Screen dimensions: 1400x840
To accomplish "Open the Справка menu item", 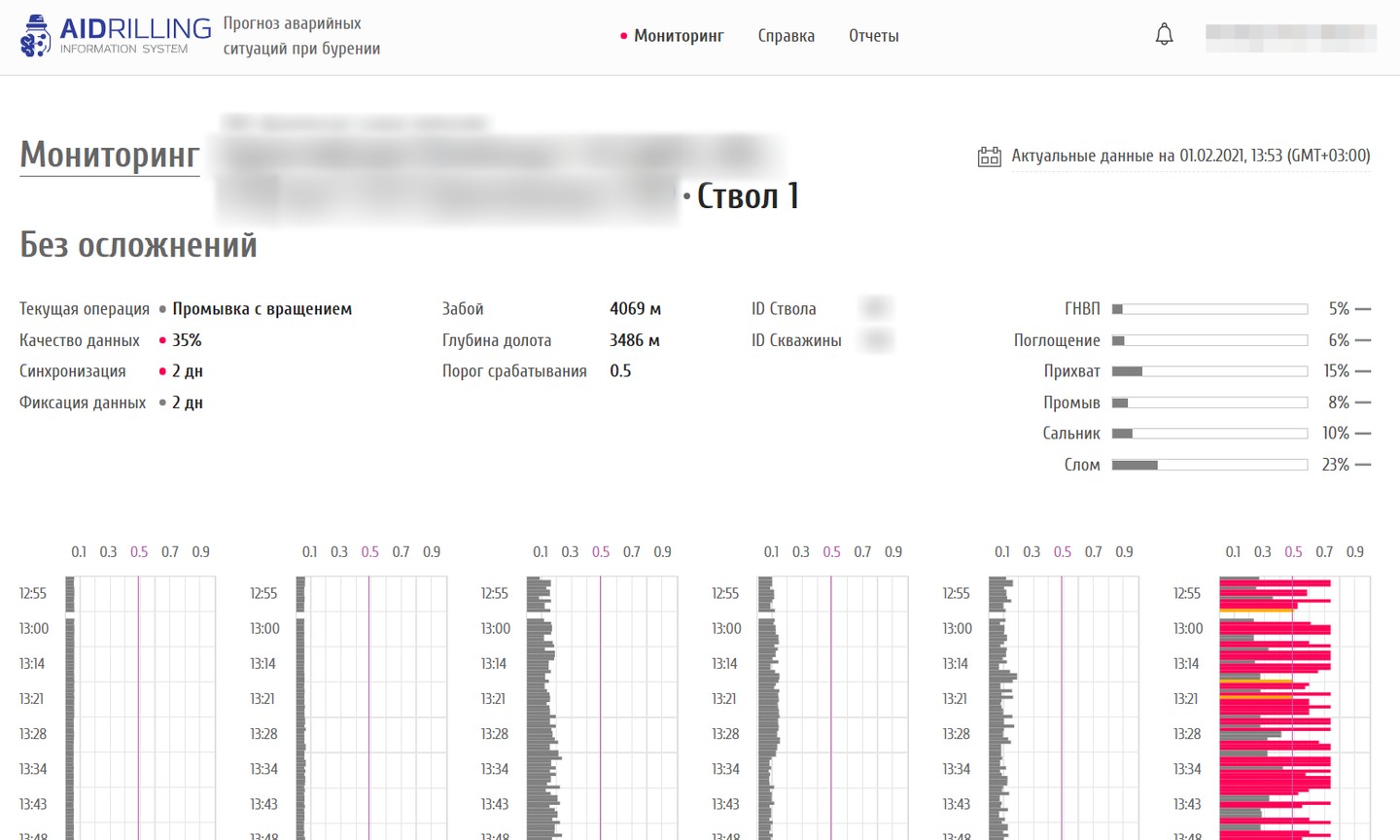I will (787, 36).
